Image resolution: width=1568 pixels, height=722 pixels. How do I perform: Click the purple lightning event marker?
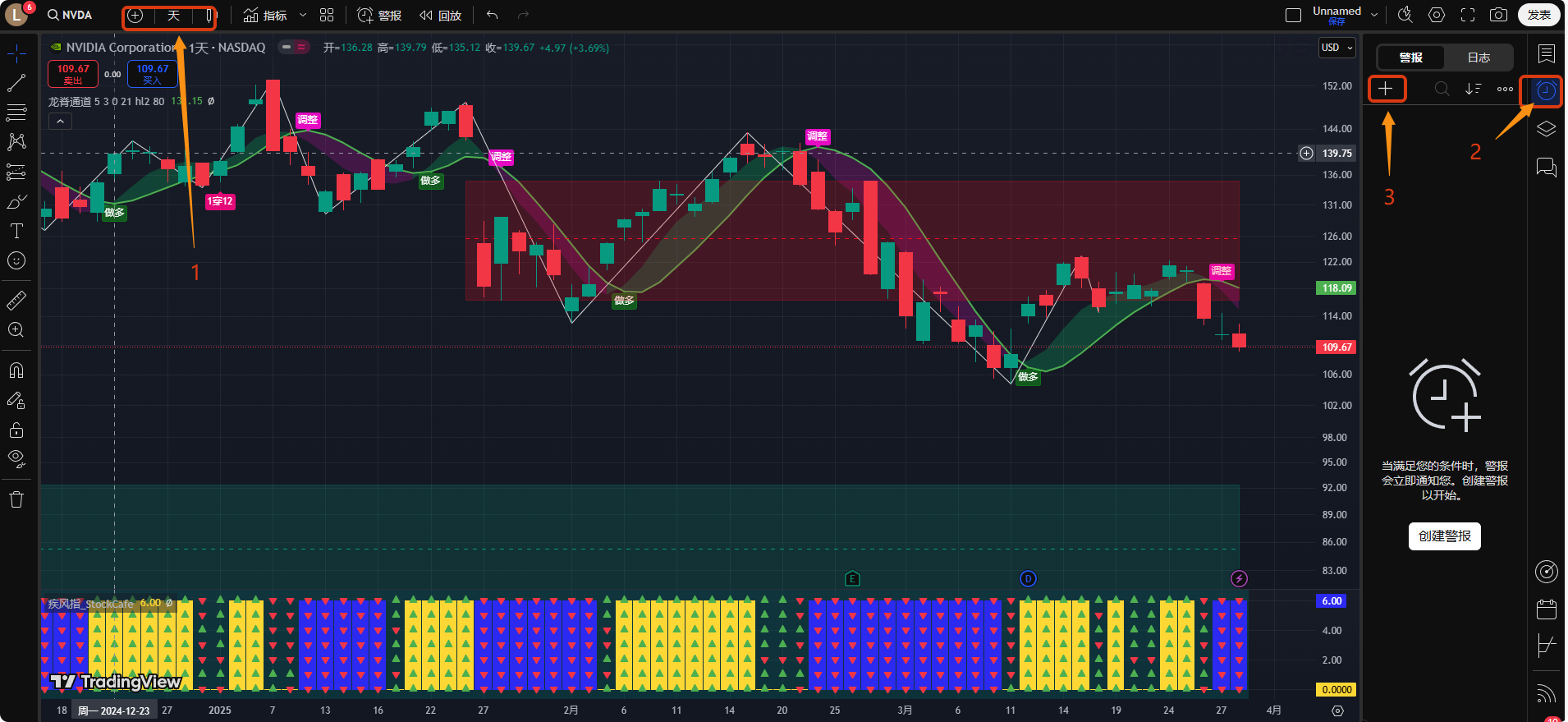[x=1240, y=579]
